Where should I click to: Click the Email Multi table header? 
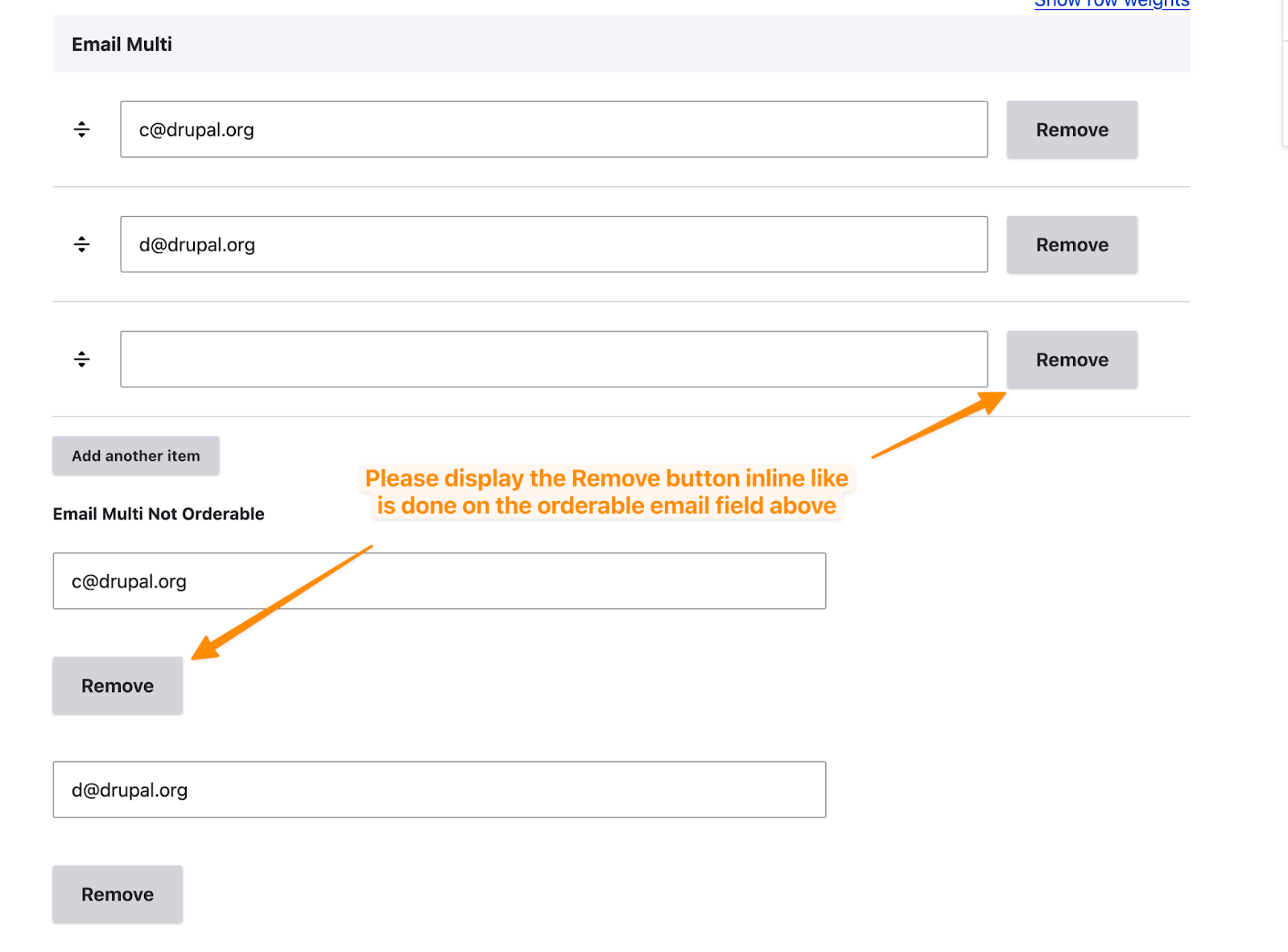pos(122,44)
